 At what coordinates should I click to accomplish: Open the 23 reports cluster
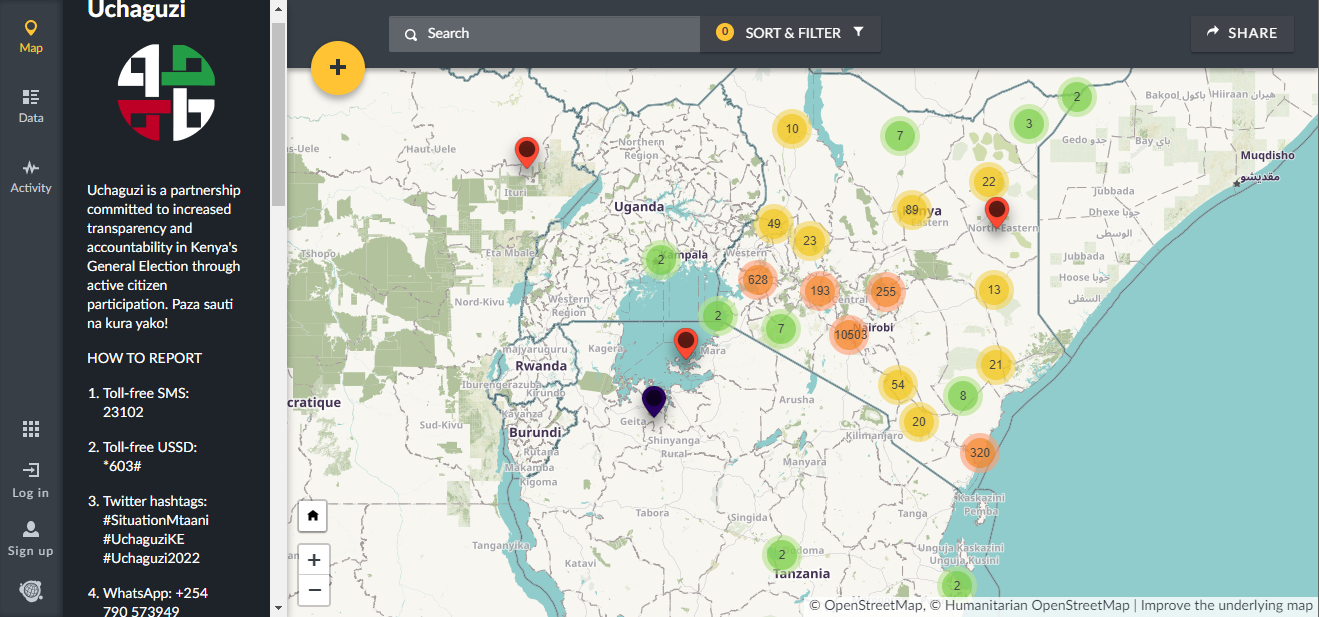[x=810, y=241]
